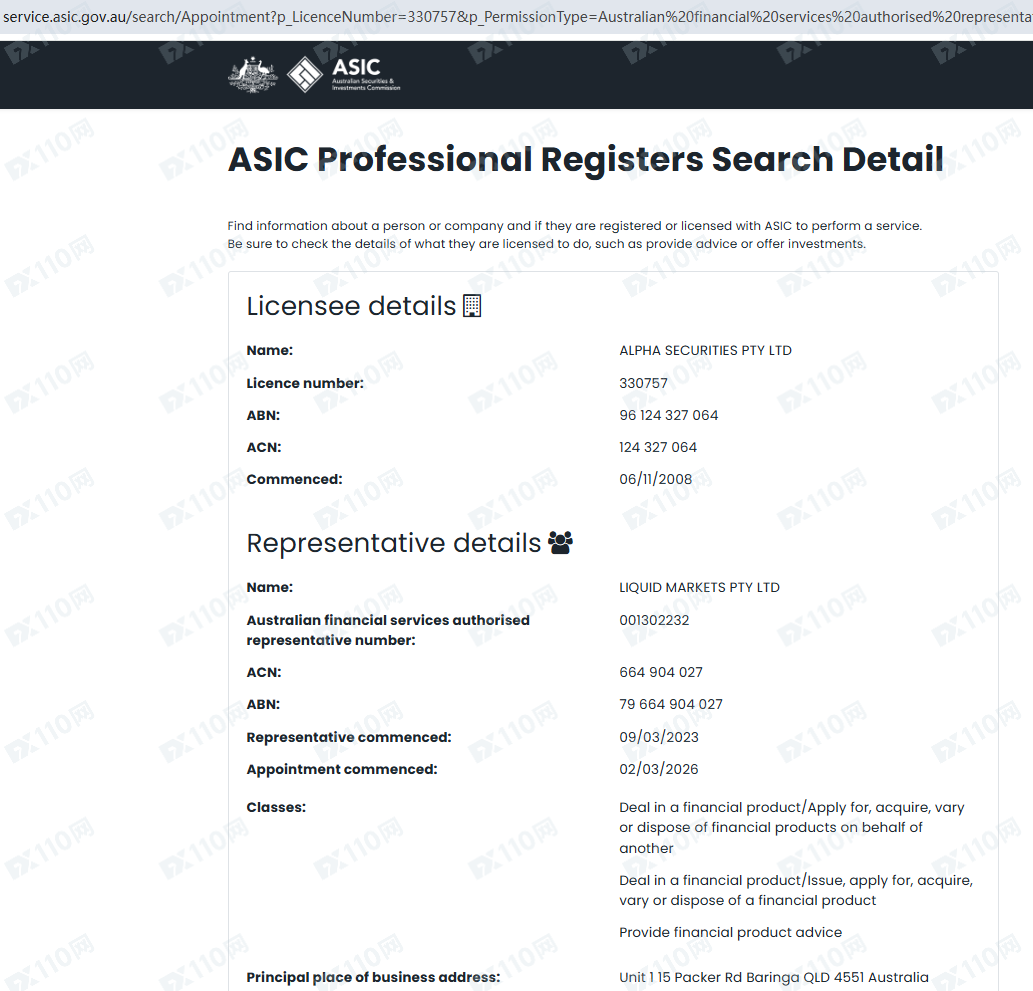
Task: Select representative ABN 79 664 904 027
Action: coord(671,704)
